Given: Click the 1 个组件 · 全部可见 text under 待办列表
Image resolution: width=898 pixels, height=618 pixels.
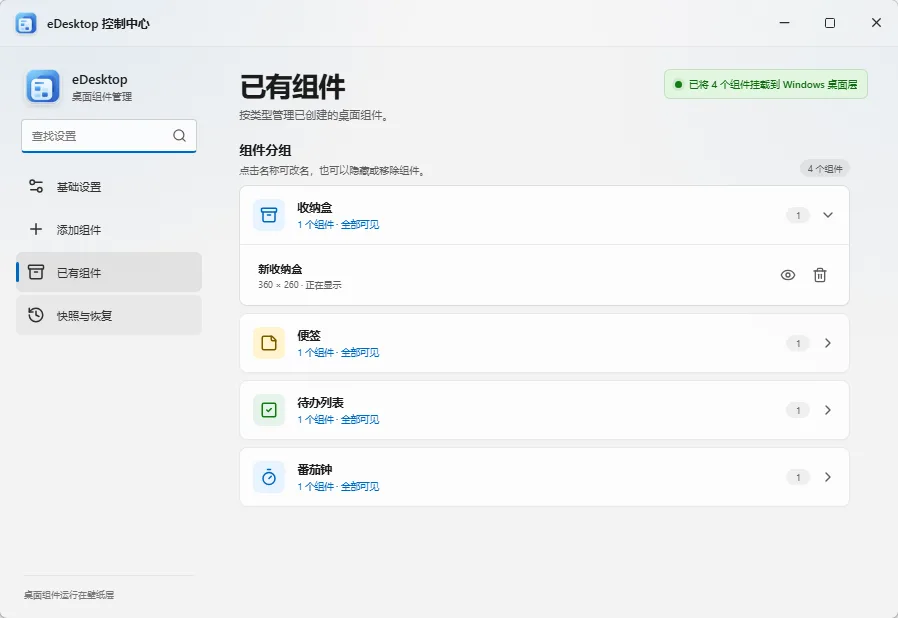Looking at the screenshot, I should (338, 419).
